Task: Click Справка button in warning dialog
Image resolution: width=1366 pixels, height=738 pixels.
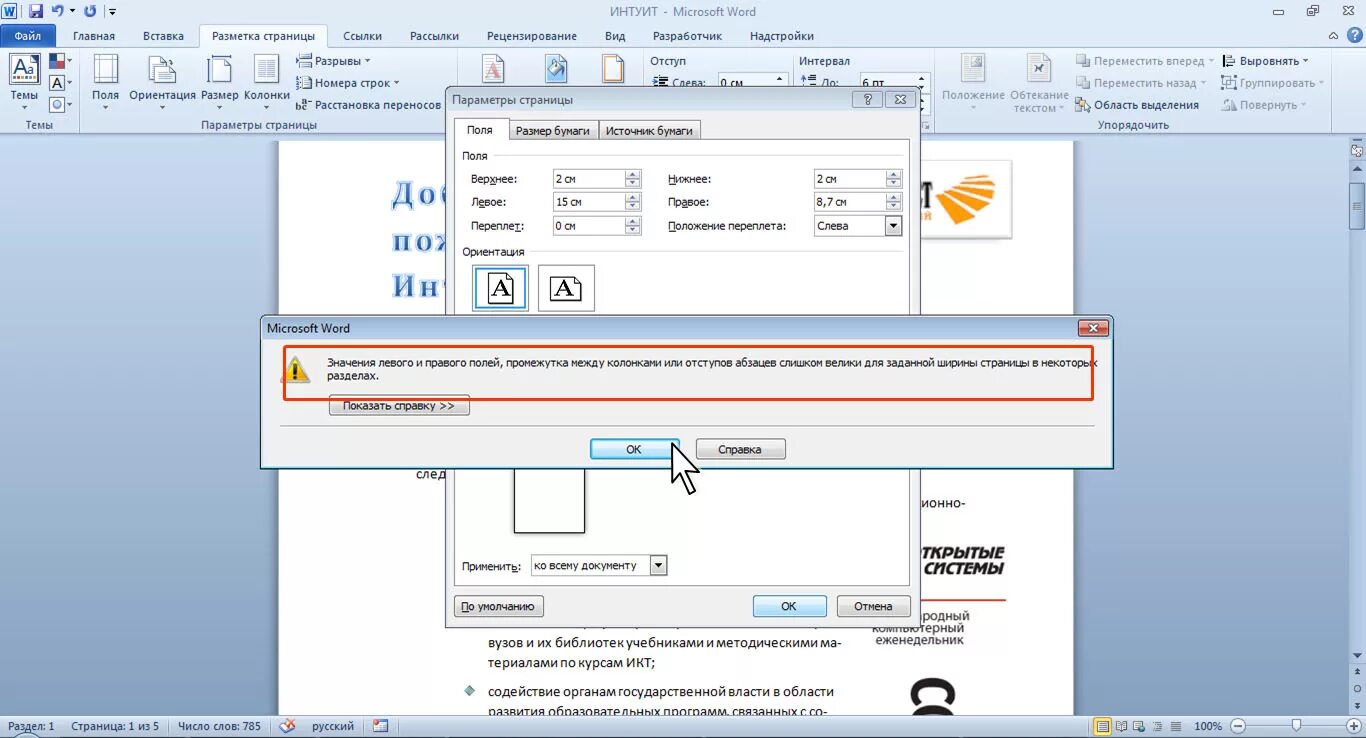Action: (740, 449)
